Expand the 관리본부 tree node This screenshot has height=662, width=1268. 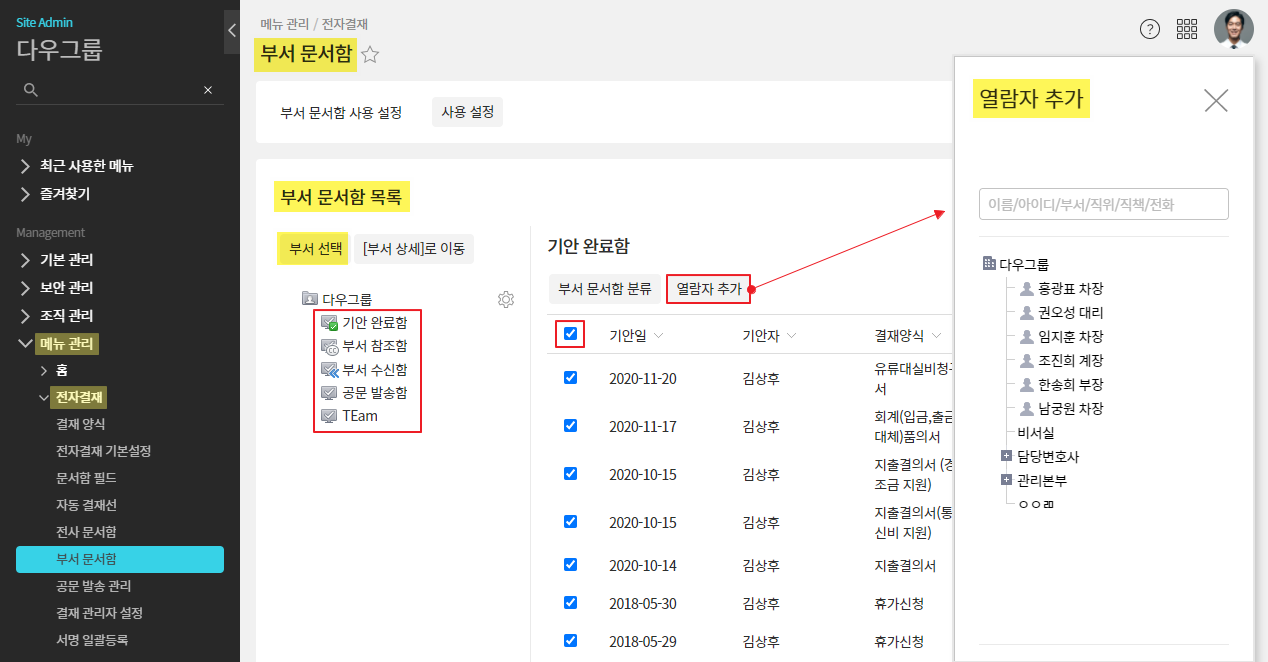(1006, 480)
